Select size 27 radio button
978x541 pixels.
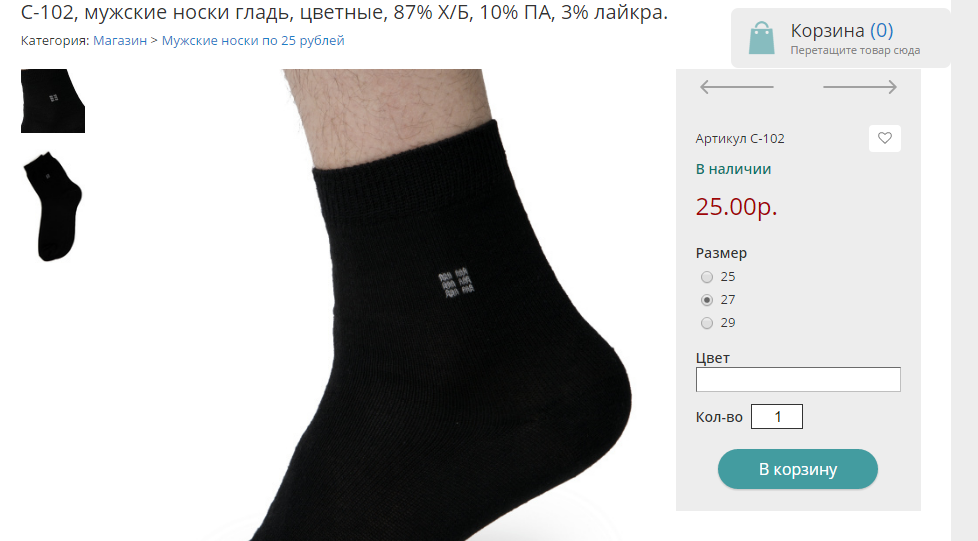pyautogui.click(x=707, y=300)
